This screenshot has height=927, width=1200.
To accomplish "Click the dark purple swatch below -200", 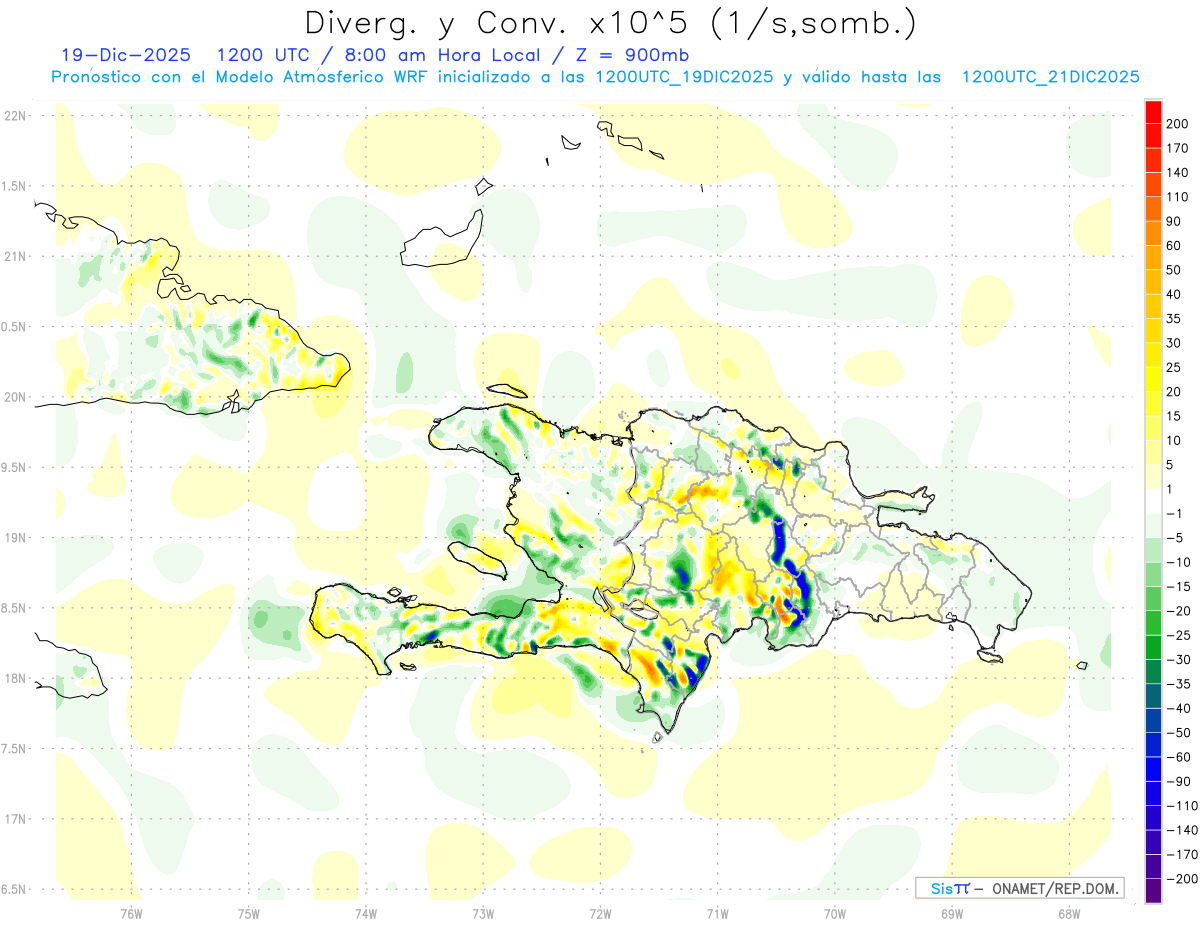I will pyautogui.click(x=1153, y=891).
